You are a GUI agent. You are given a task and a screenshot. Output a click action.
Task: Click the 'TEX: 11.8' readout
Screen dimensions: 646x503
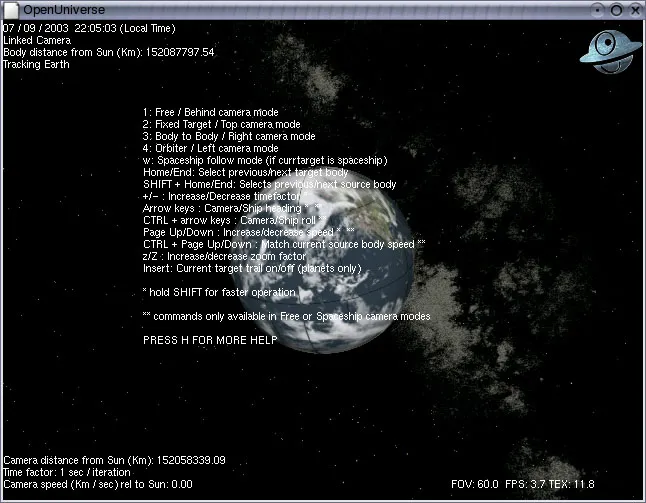tap(571, 484)
